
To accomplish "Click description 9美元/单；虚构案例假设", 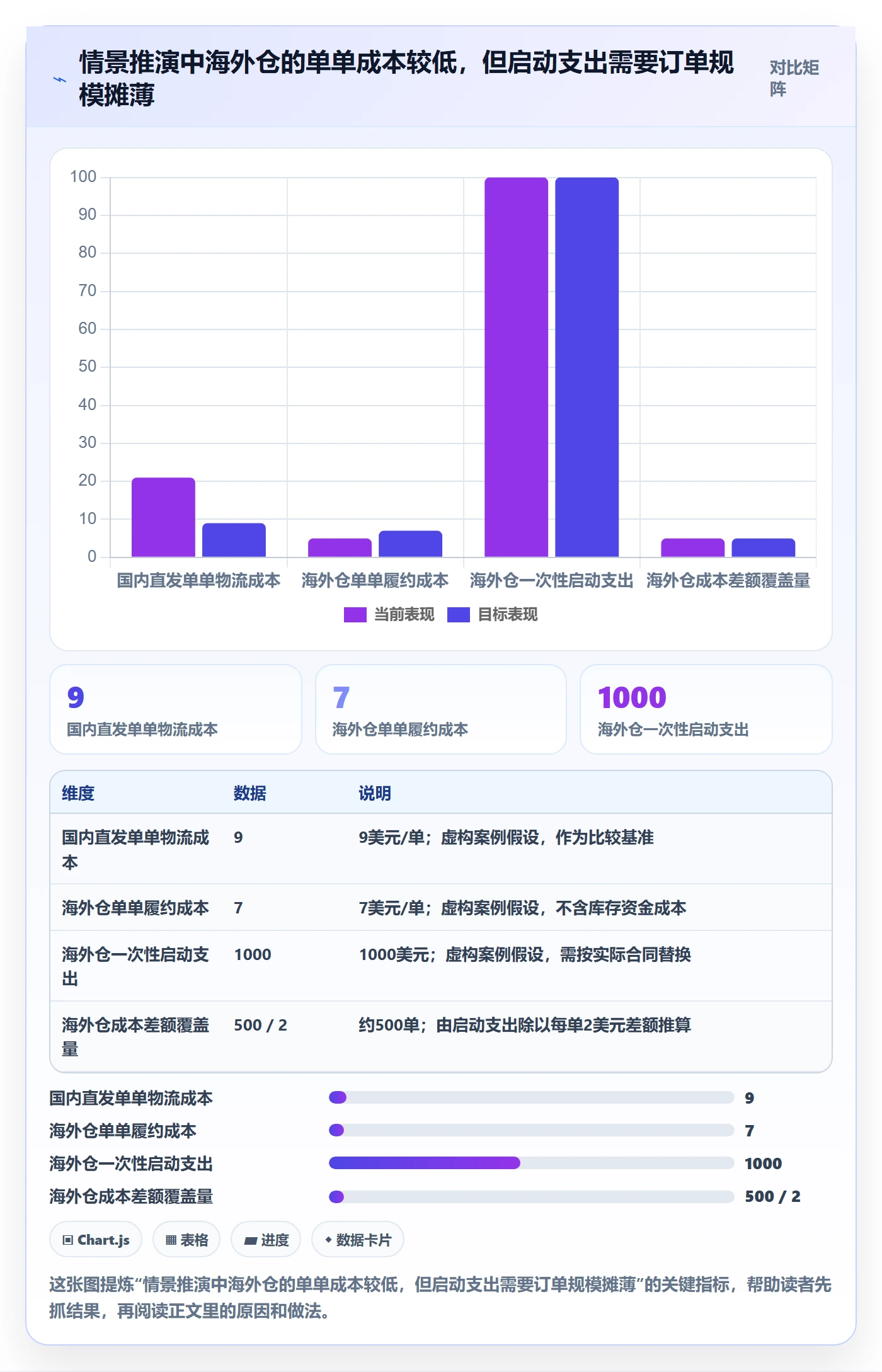I will click(506, 837).
